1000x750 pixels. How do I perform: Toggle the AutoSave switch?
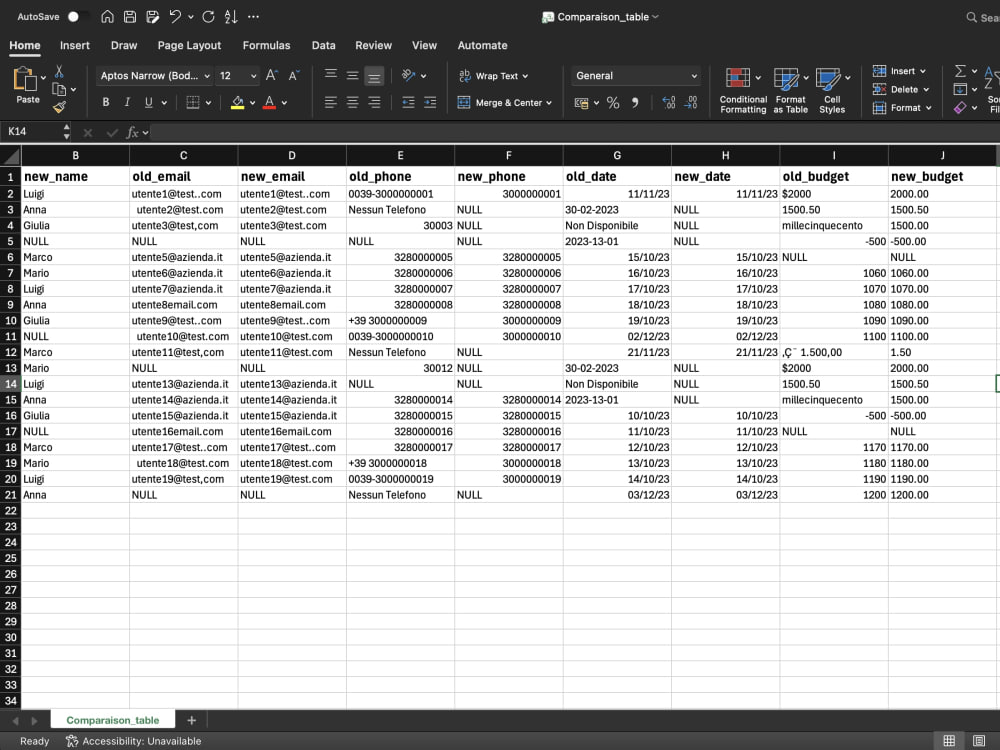tap(78, 17)
